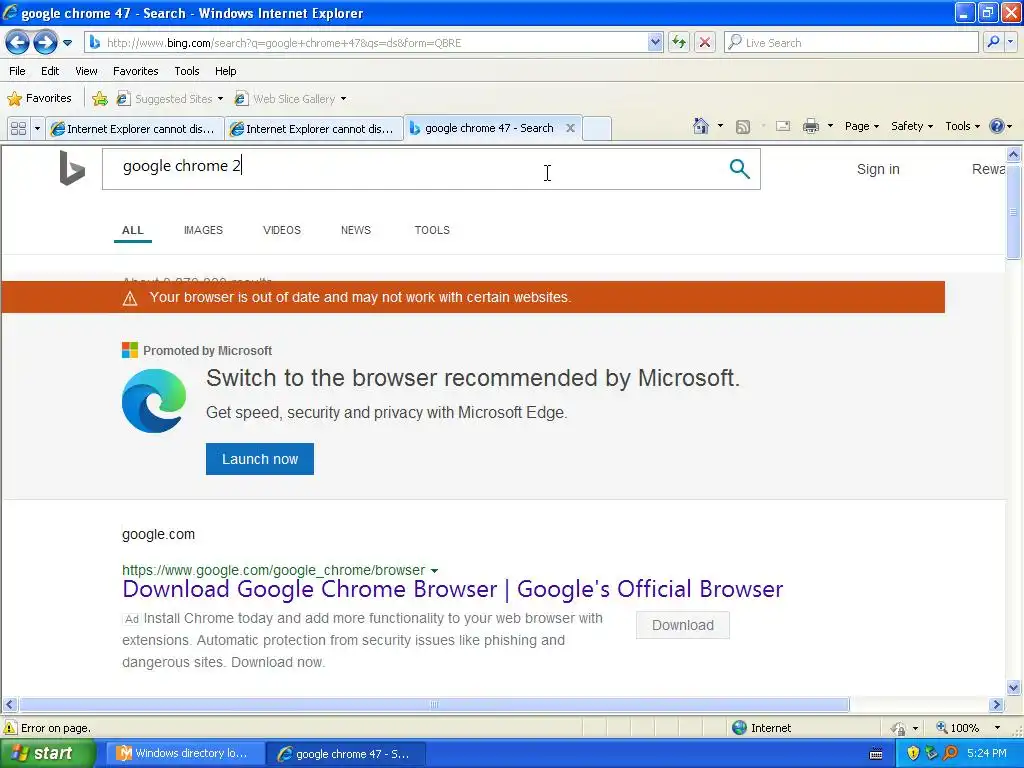Open a new blank tab

(x=596, y=128)
